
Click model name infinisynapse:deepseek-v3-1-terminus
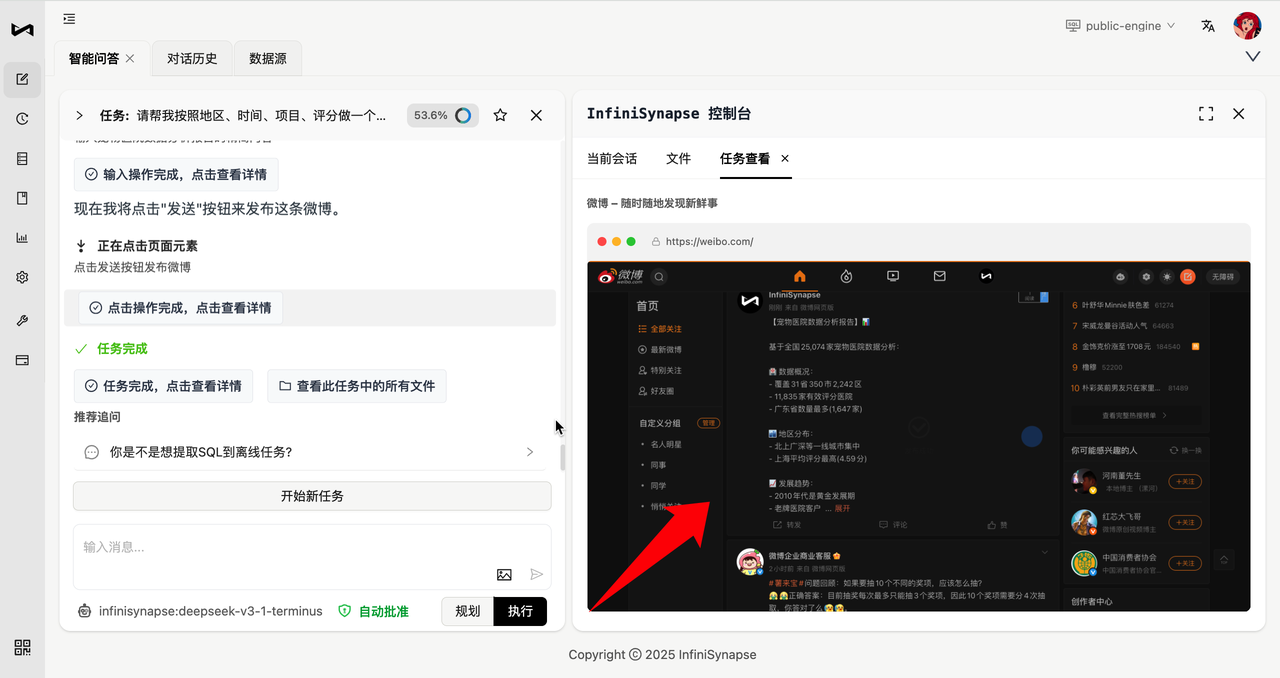click(x=211, y=611)
